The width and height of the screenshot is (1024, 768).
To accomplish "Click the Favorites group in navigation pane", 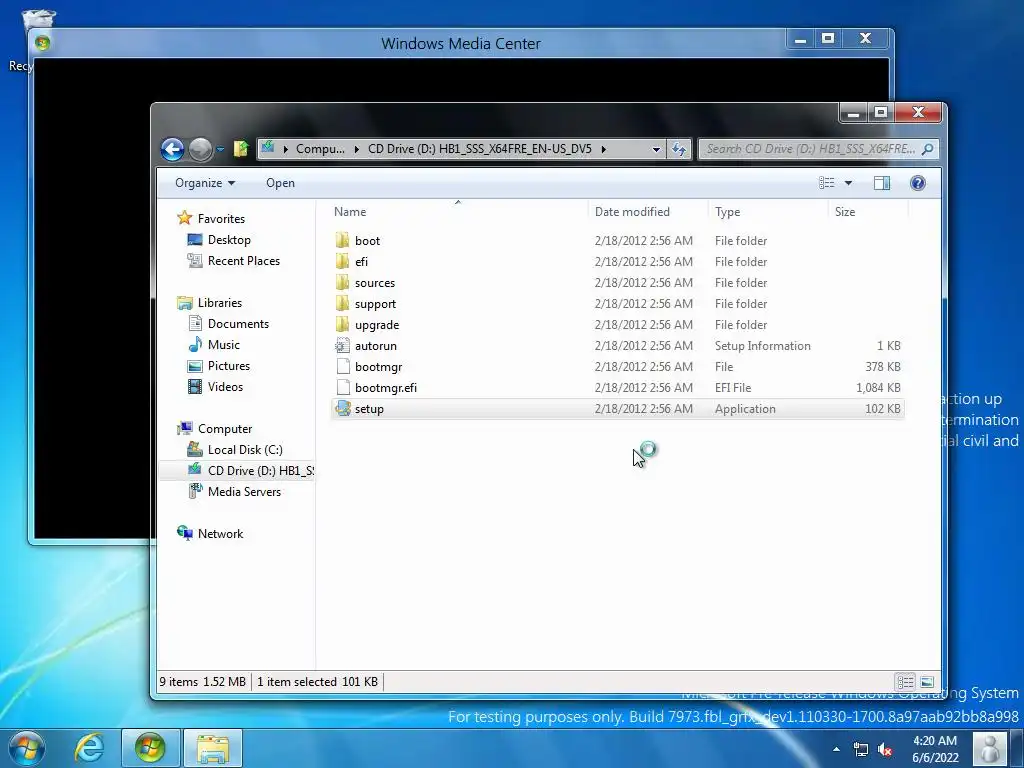I will [221, 219].
